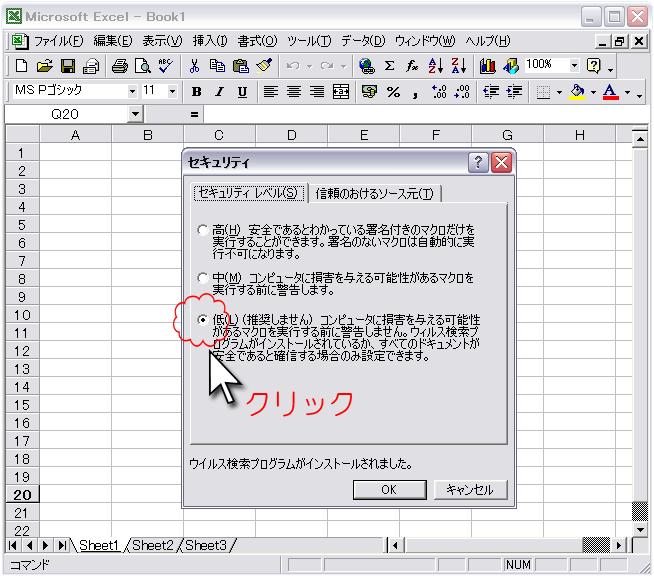Click キャンセル in the security dialog

[x=470, y=490]
